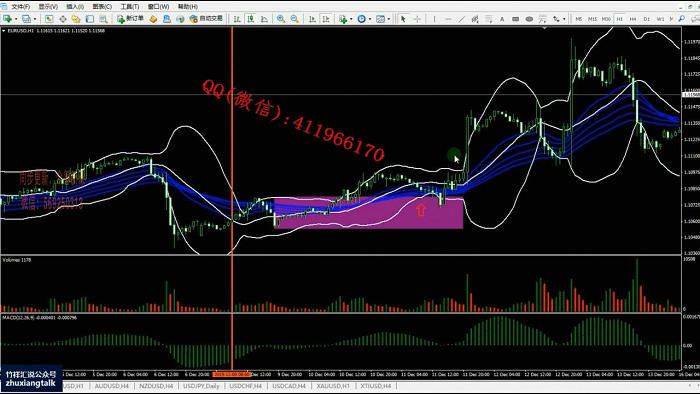Expand the periodicity clock dropdown arrow
700x394 pixels.
coord(369,19)
